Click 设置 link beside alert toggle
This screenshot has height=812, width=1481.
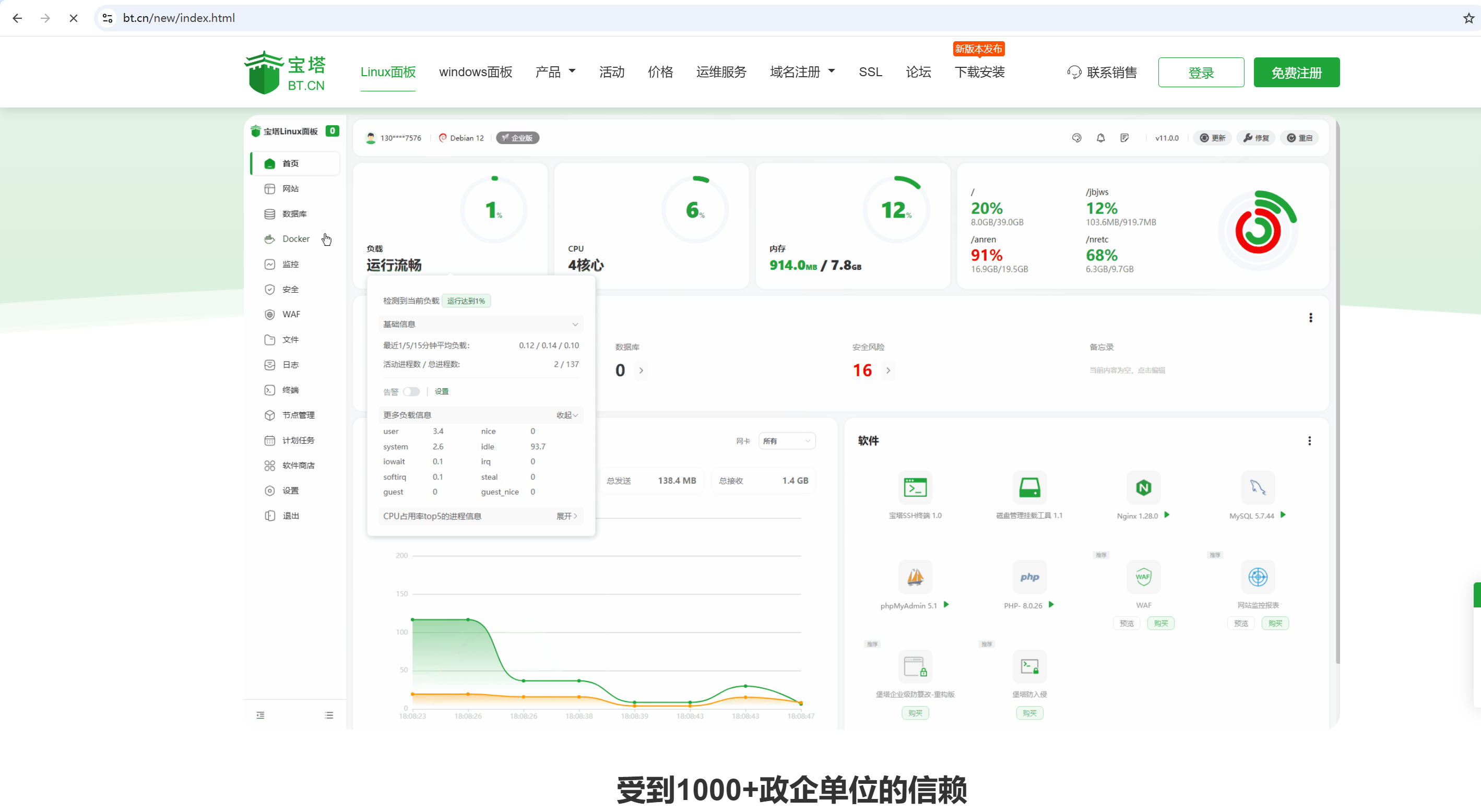(x=442, y=392)
